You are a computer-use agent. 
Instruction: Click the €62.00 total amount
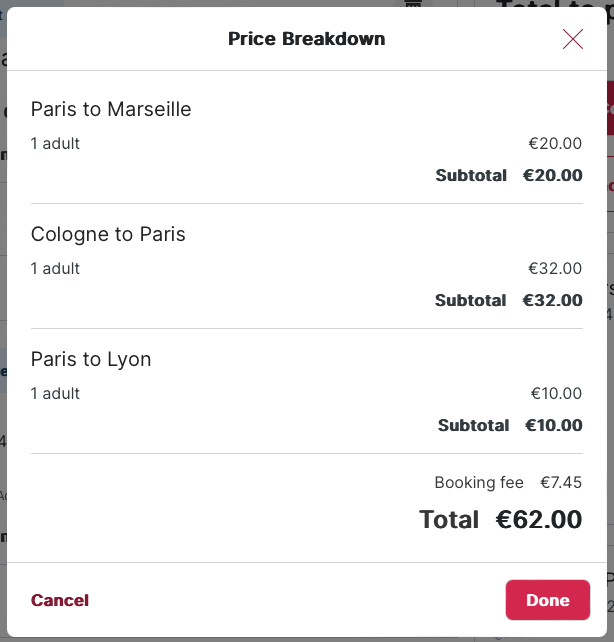tap(539, 520)
